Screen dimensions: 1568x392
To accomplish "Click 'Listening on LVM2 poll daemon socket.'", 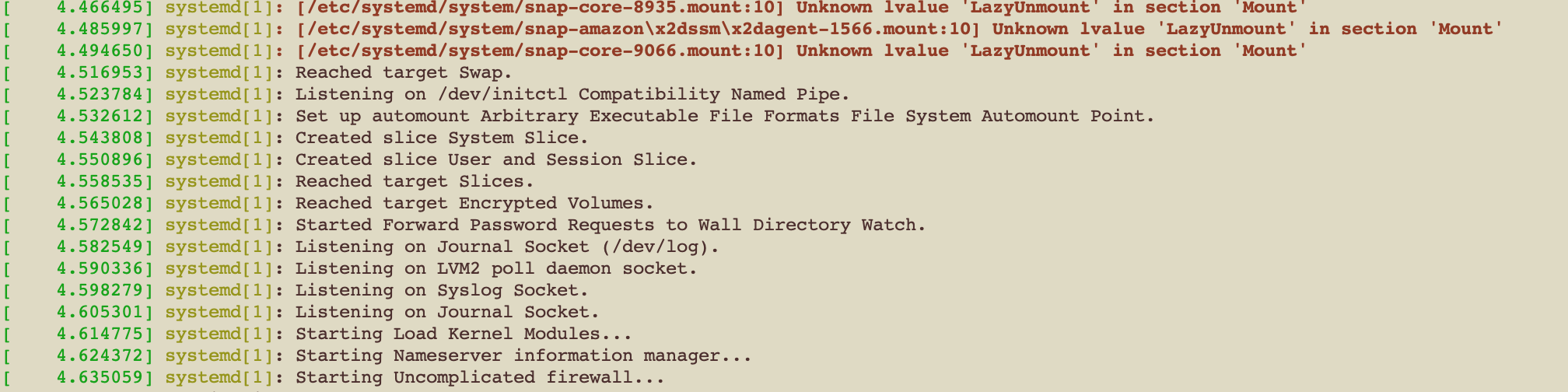I will (x=496, y=269).
